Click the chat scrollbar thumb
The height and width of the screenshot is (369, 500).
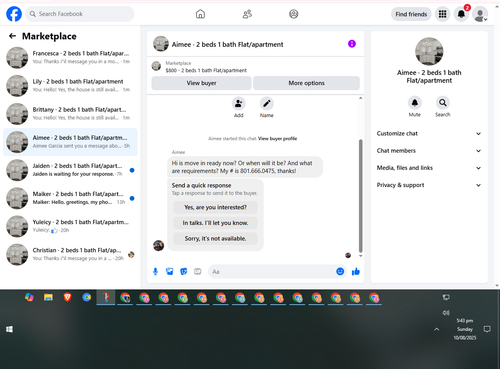(x=360, y=196)
